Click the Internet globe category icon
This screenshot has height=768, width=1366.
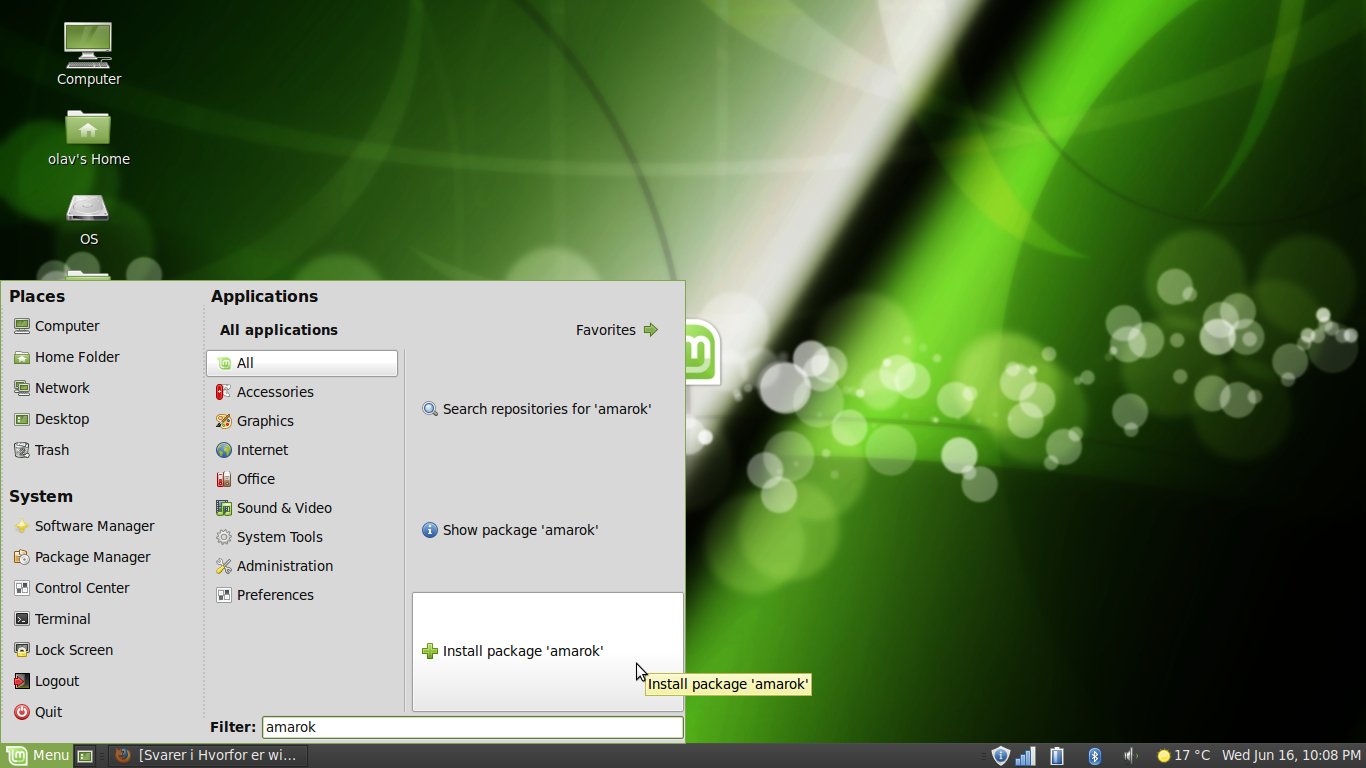click(224, 450)
